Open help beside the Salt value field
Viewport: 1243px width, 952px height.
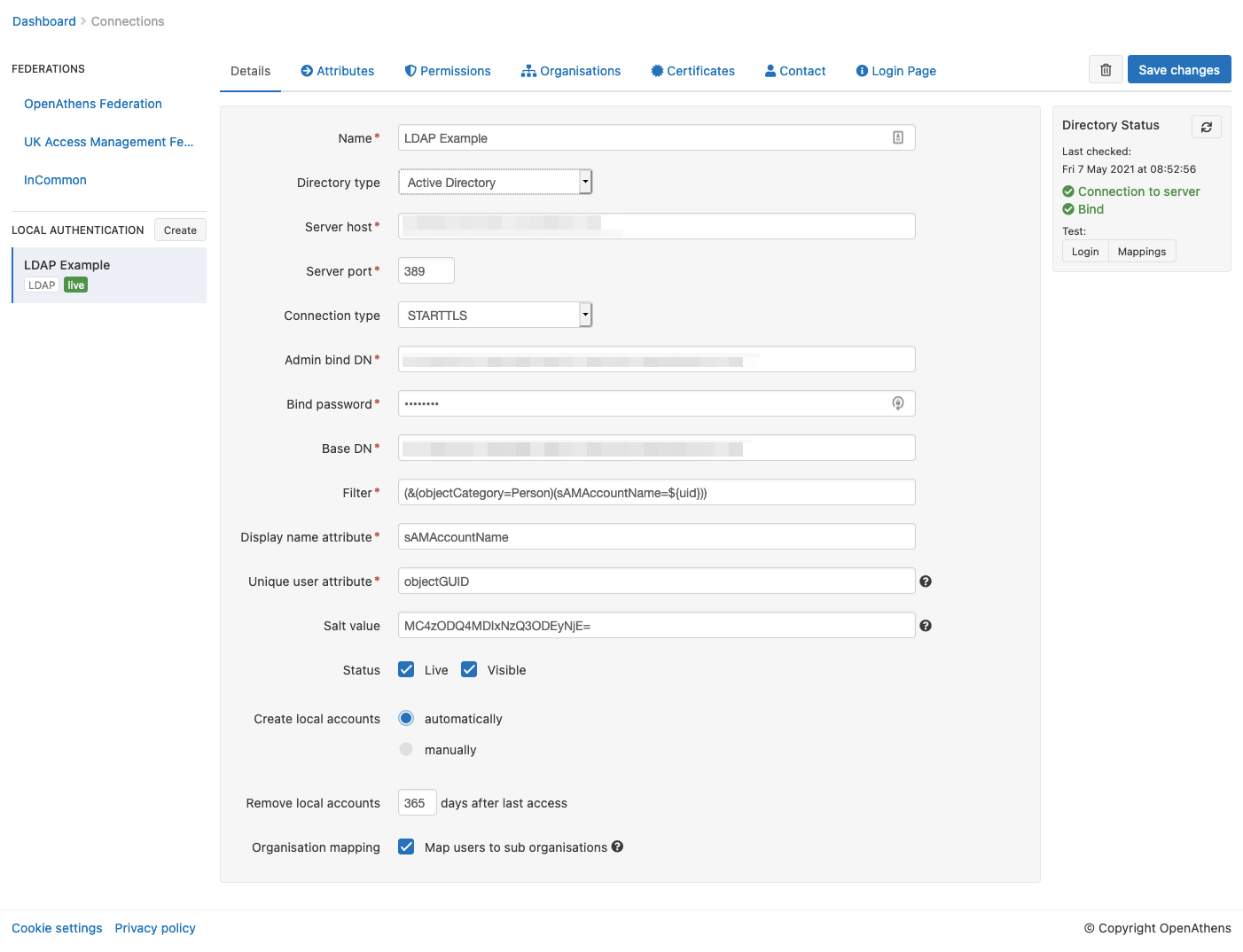(x=926, y=625)
